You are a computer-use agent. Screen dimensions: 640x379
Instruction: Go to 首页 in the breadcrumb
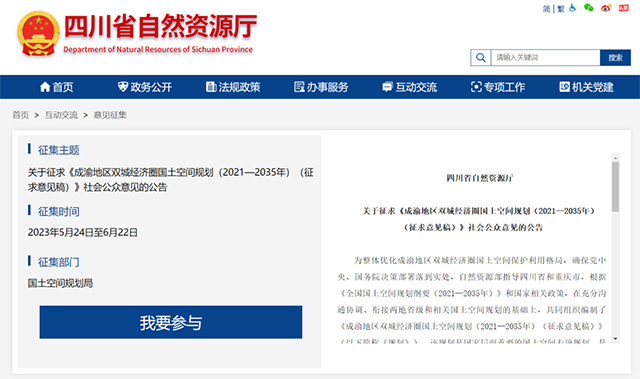[x=20, y=115]
